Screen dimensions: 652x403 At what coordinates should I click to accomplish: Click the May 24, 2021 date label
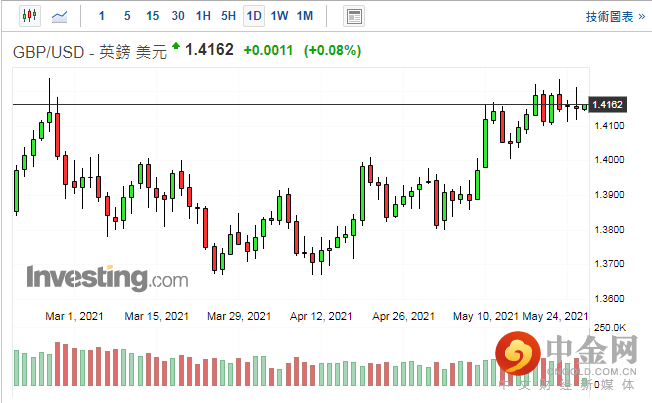coord(555,316)
